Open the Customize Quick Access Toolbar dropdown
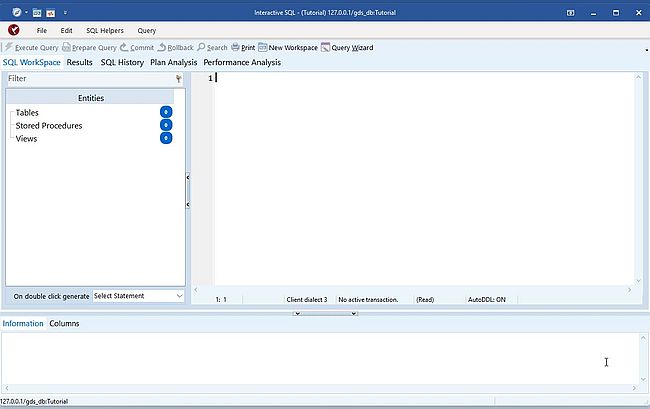This screenshot has width=650, height=409. click(65, 13)
